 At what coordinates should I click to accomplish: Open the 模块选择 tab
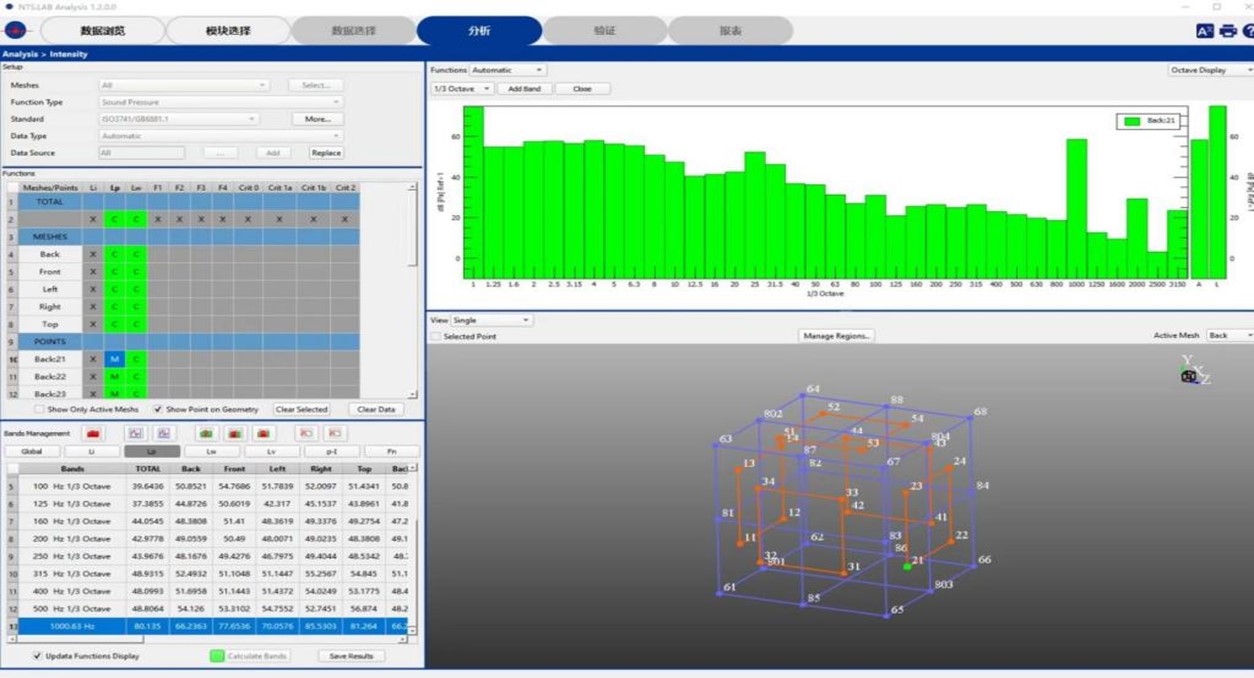point(228,31)
